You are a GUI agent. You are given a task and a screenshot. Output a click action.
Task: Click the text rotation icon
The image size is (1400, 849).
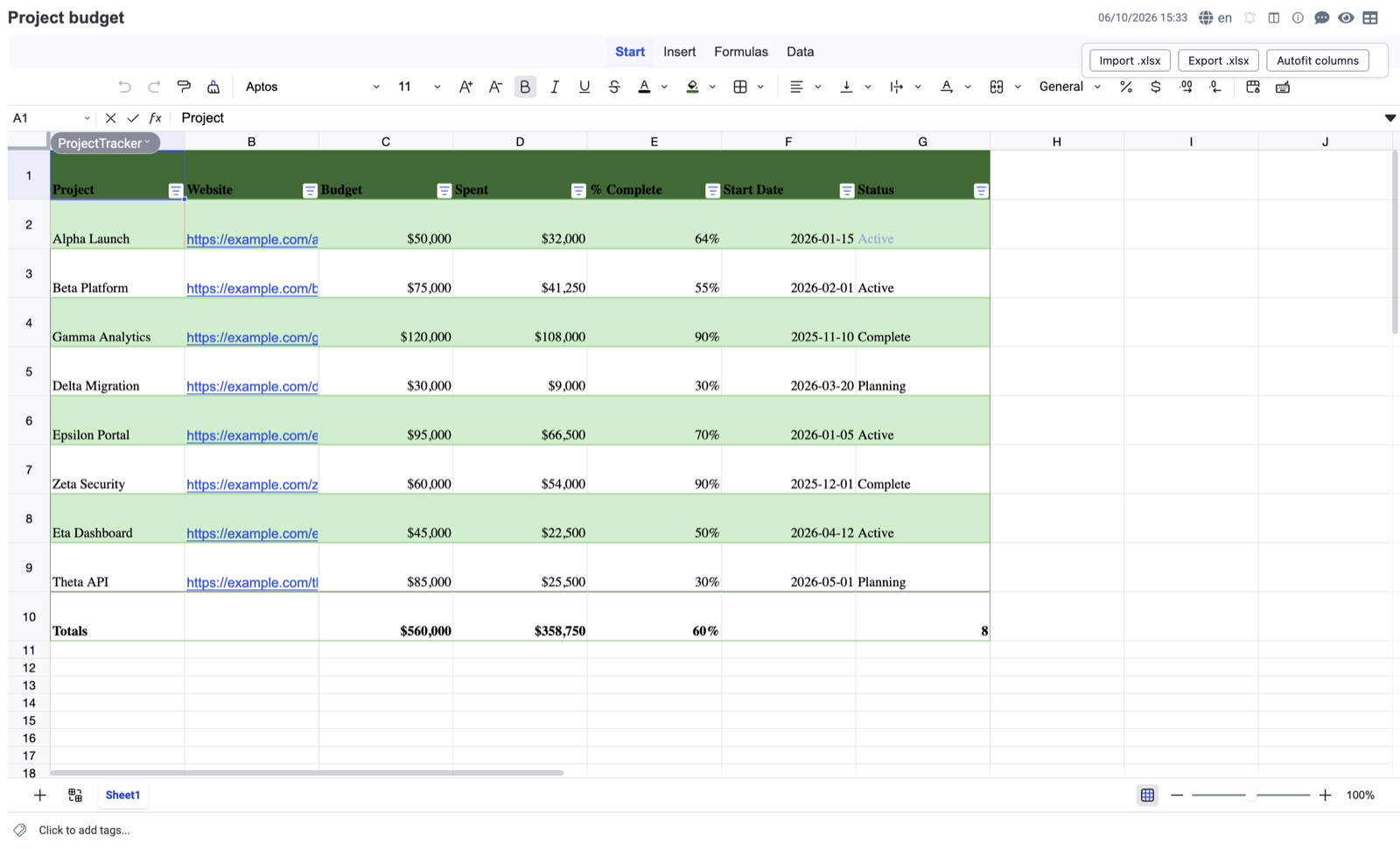(x=946, y=87)
